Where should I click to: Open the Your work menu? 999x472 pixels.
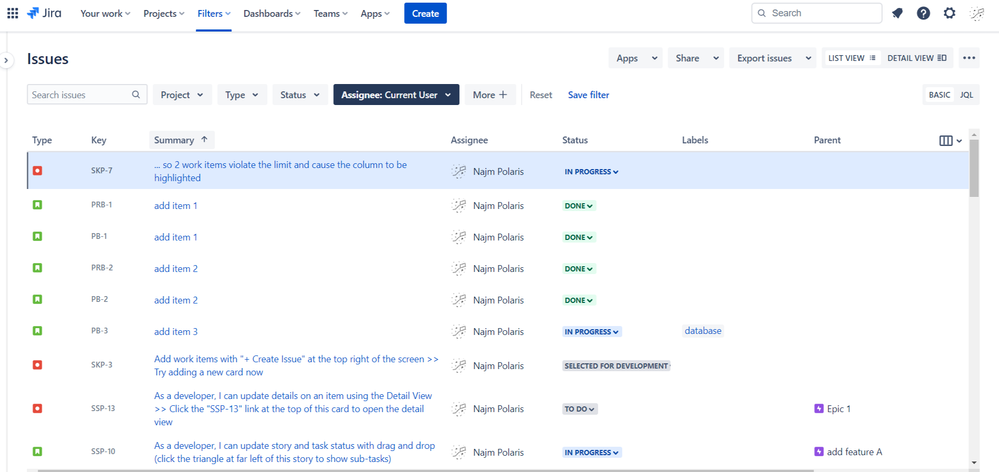coord(105,13)
